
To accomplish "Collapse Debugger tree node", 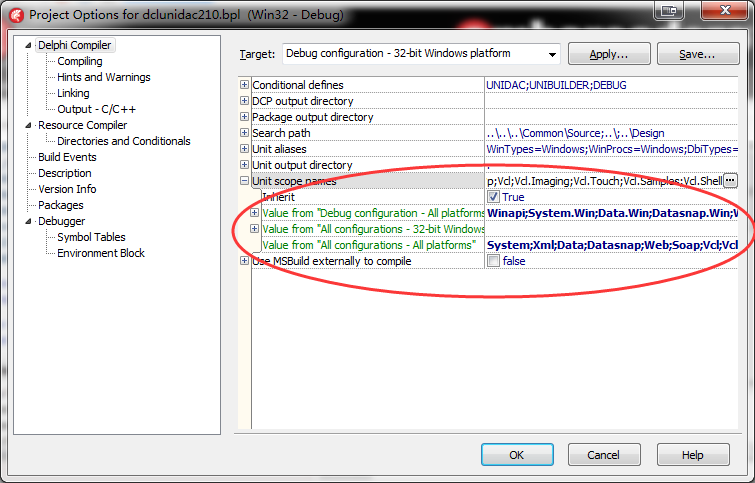I will (x=28, y=221).
